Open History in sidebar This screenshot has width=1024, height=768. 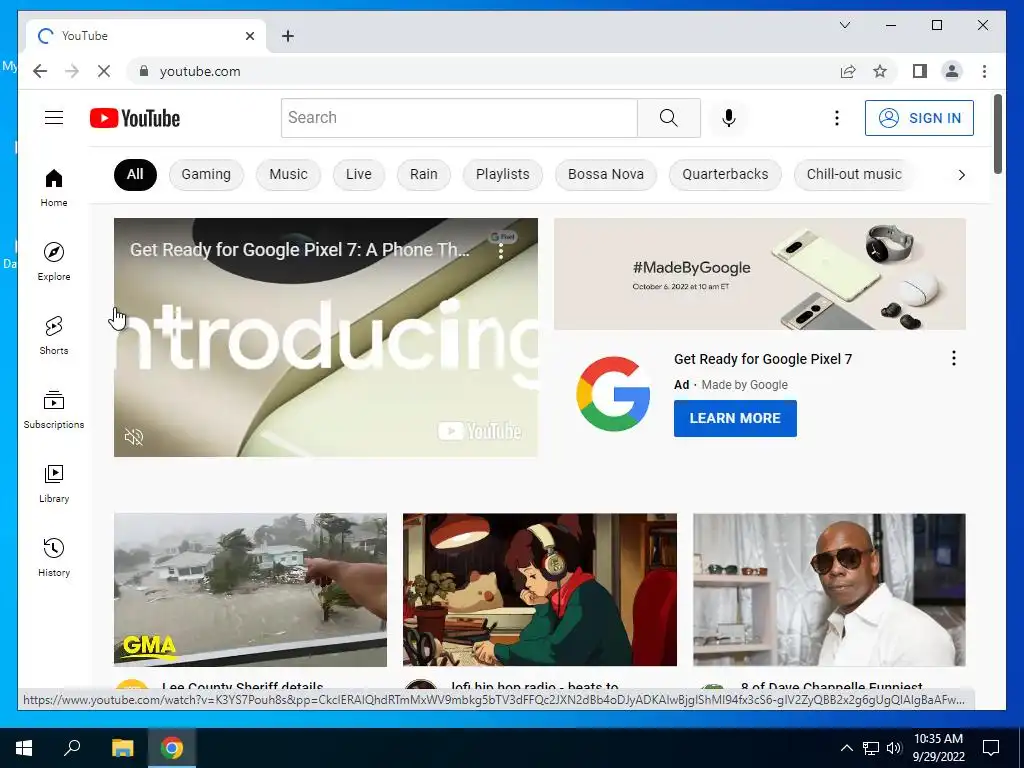pyautogui.click(x=54, y=557)
